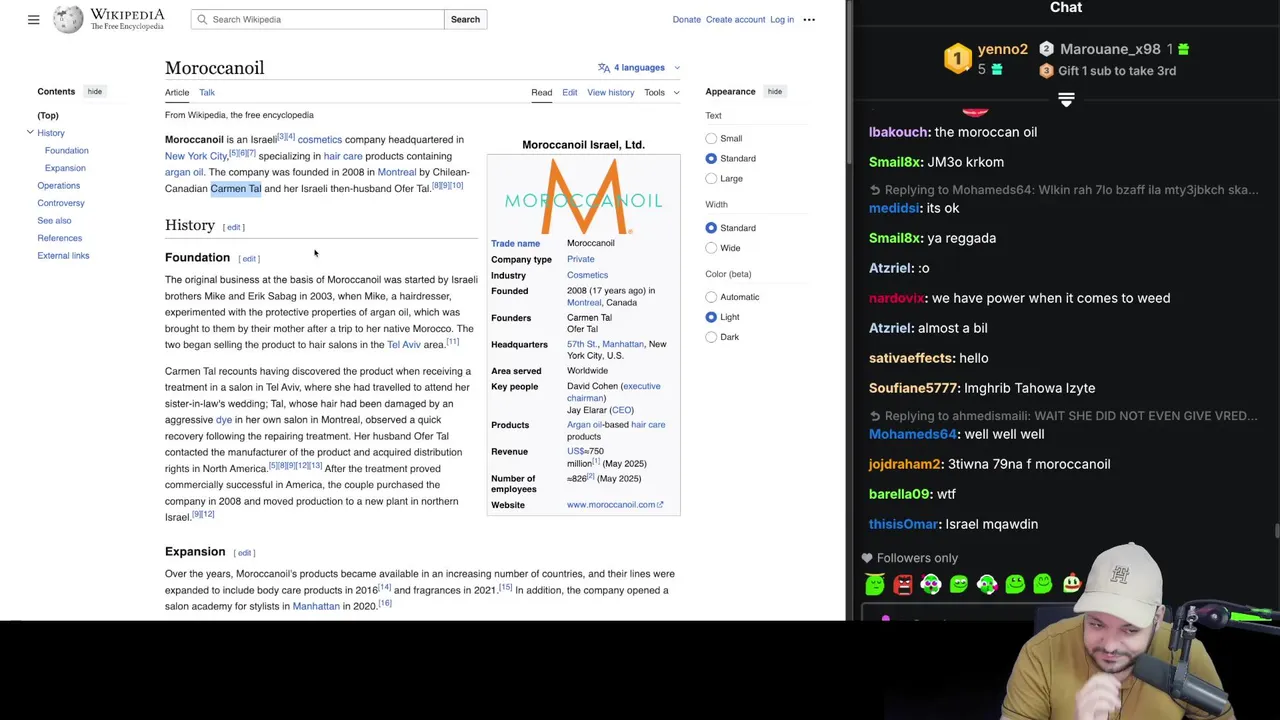Open the www.moroccanoil.com website link
The width and height of the screenshot is (1280, 720).
tap(611, 505)
